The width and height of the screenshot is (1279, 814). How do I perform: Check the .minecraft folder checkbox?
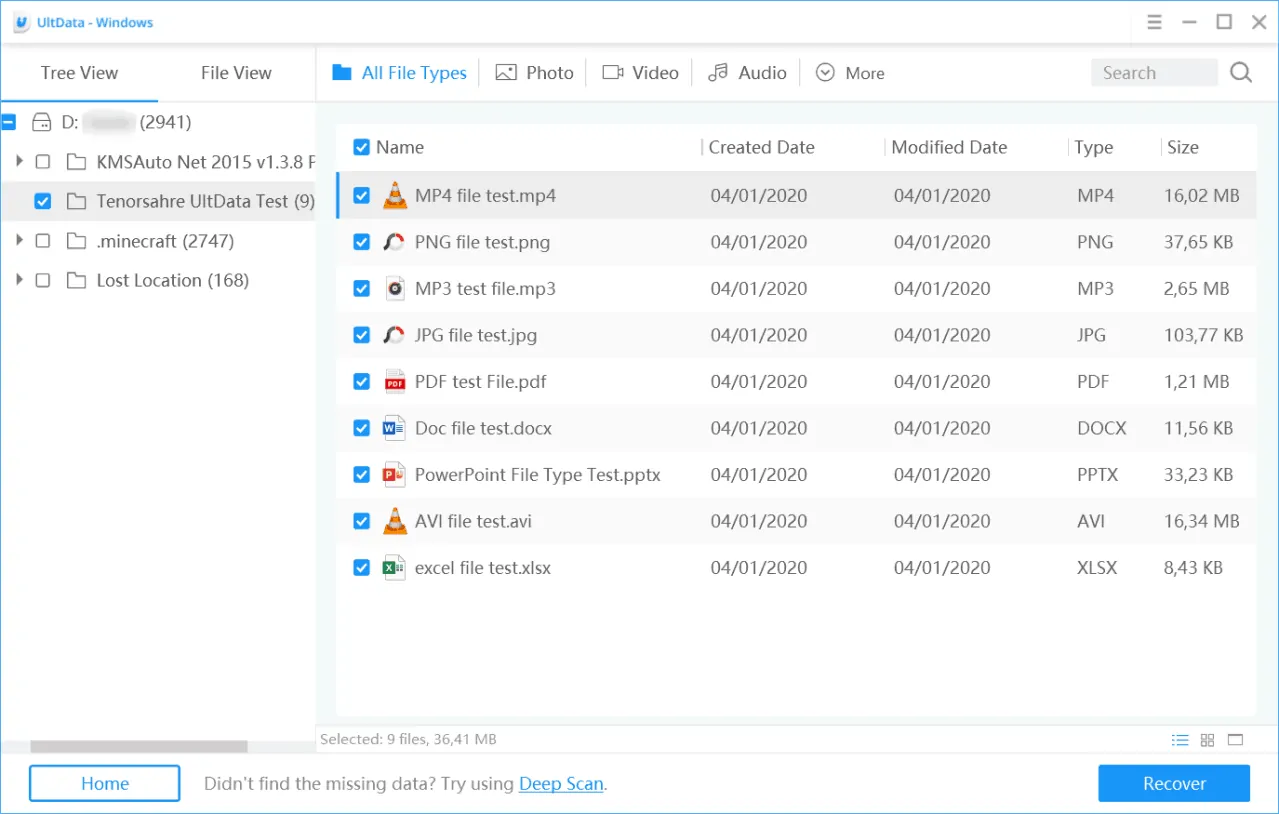pos(43,241)
